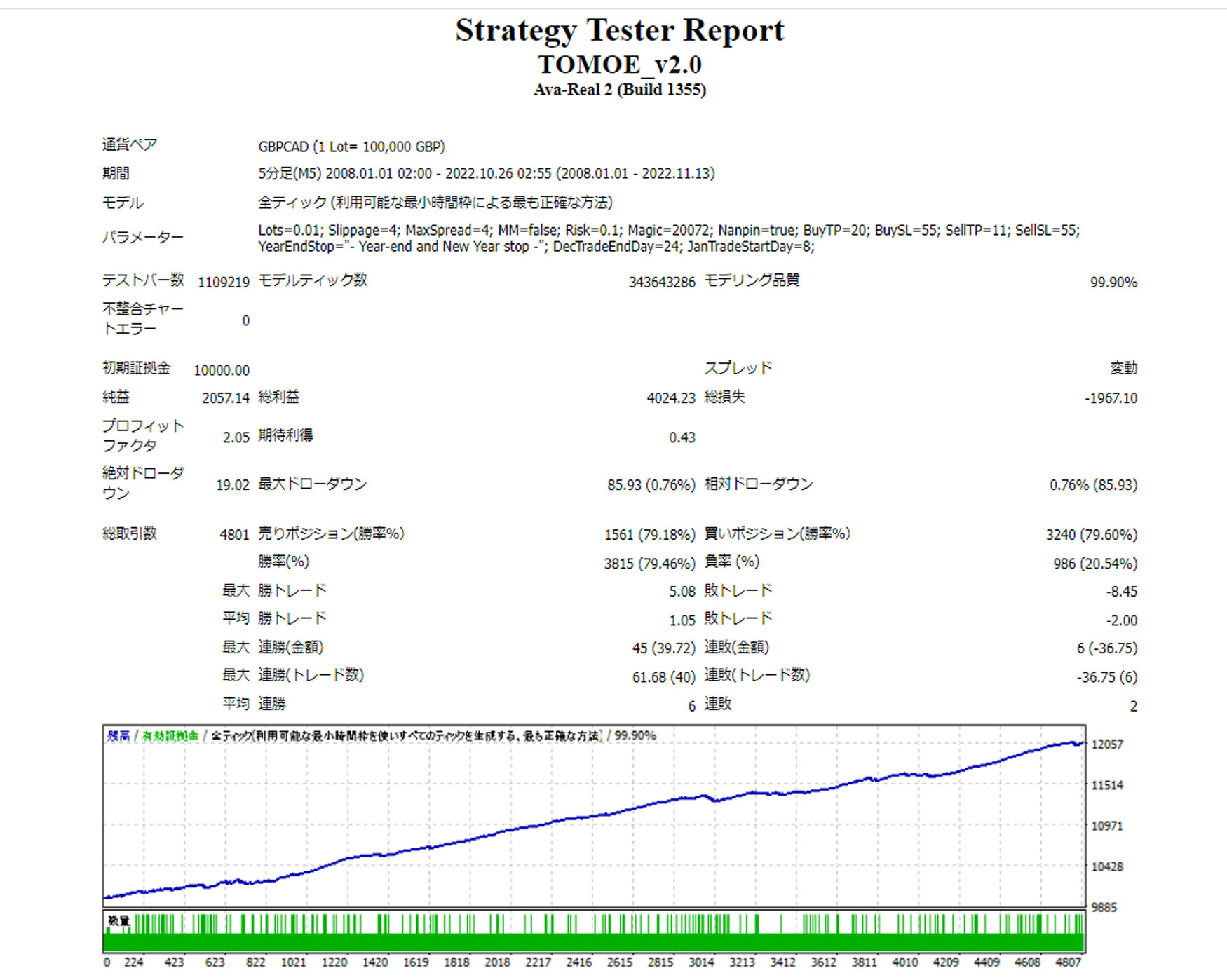1227x980 pixels.
Task: Click the 通貨ペア label
Action: click(130, 145)
